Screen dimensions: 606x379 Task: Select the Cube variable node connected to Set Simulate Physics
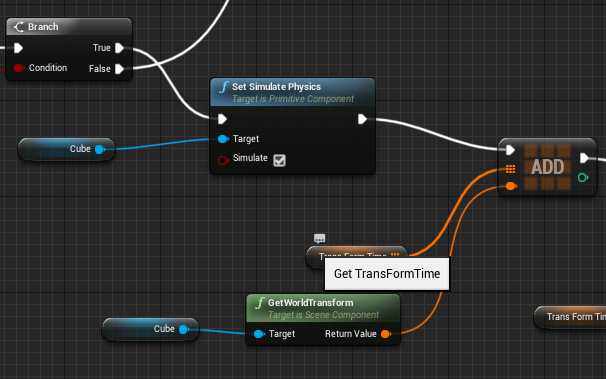click(66, 150)
